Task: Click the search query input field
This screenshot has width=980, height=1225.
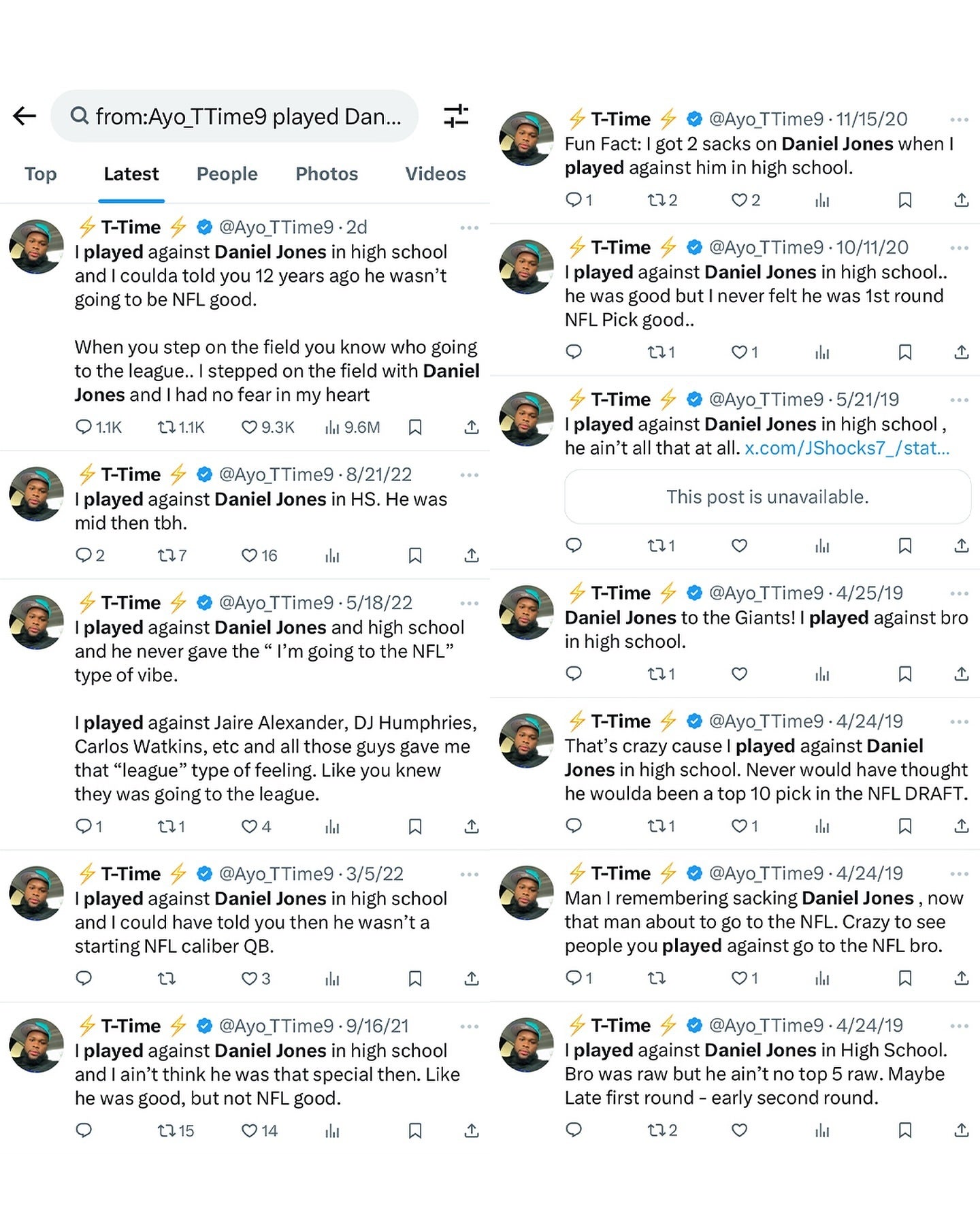Action: pos(248,116)
